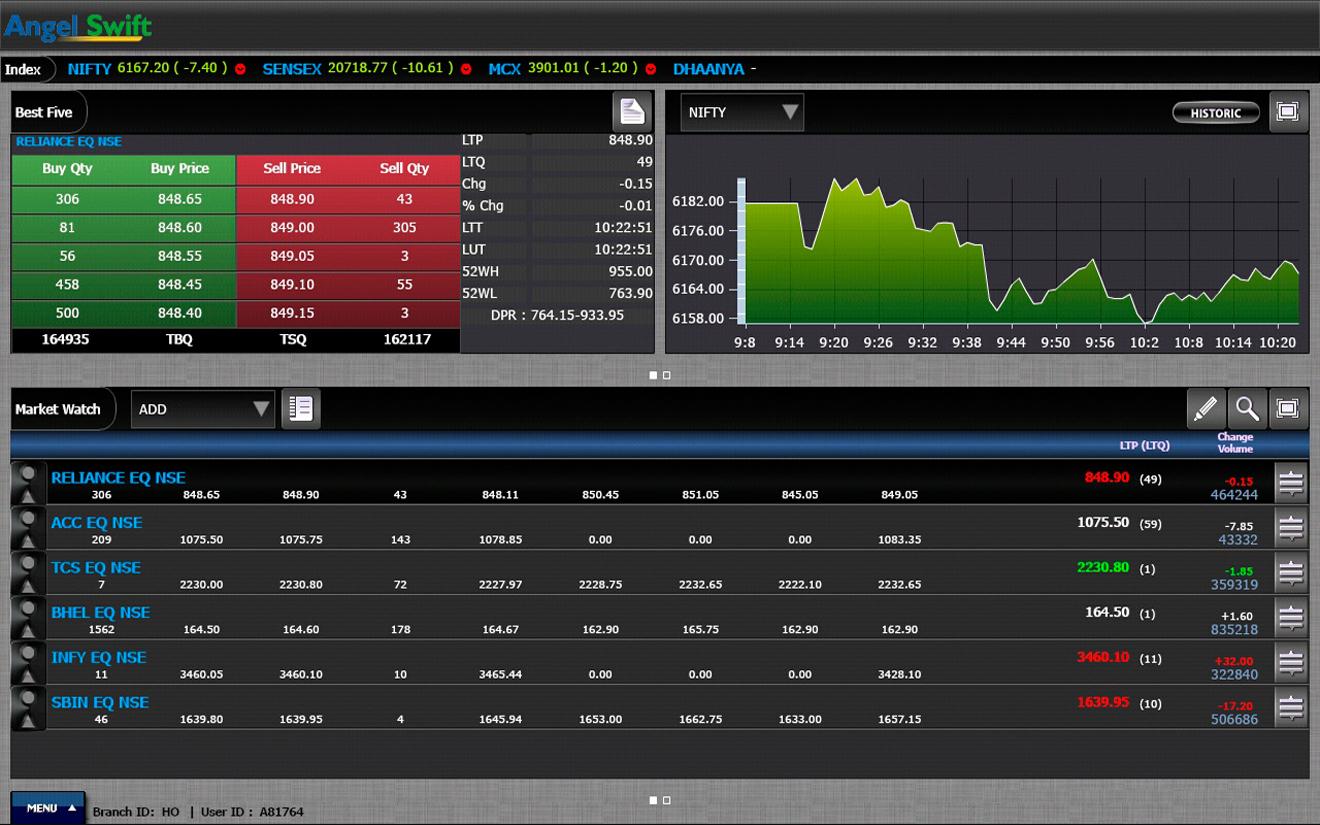This screenshot has height=825, width=1320.
Task: Open RELIANCE EQ NSE scrip link
Action: [x=118, y=478]
